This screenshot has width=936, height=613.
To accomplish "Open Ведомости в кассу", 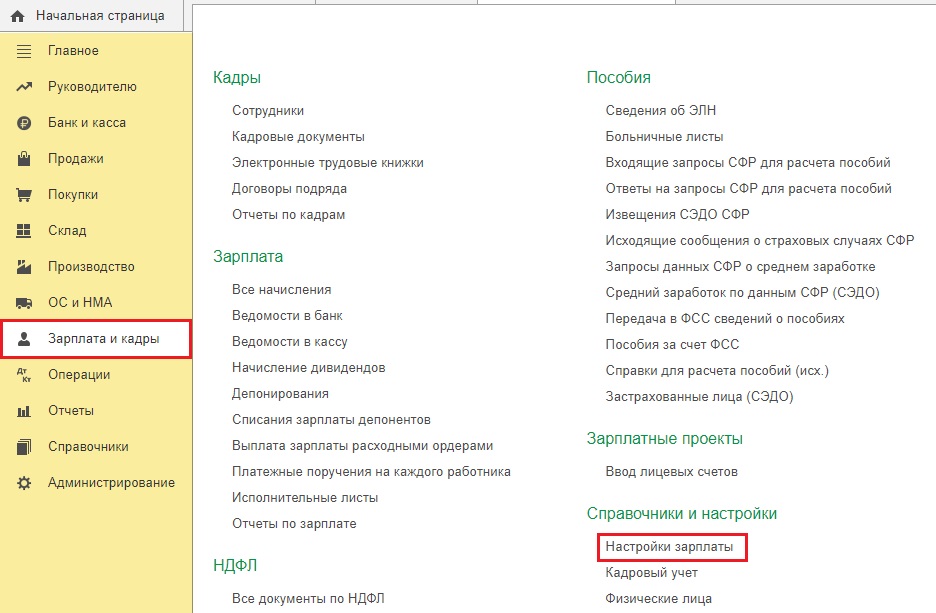I will [290, 341].
